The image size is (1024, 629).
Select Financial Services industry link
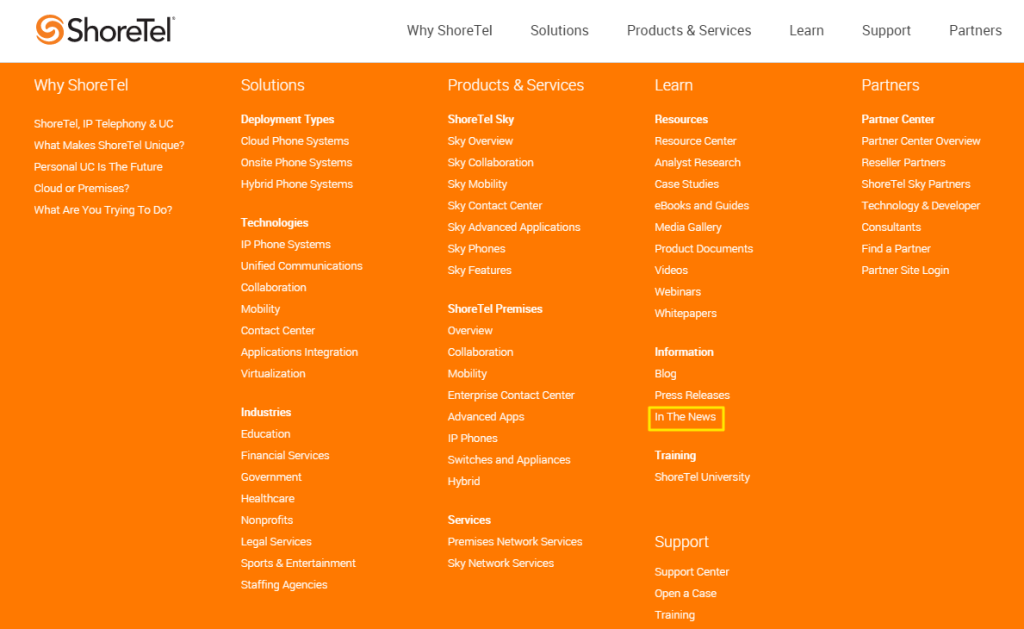285,455
